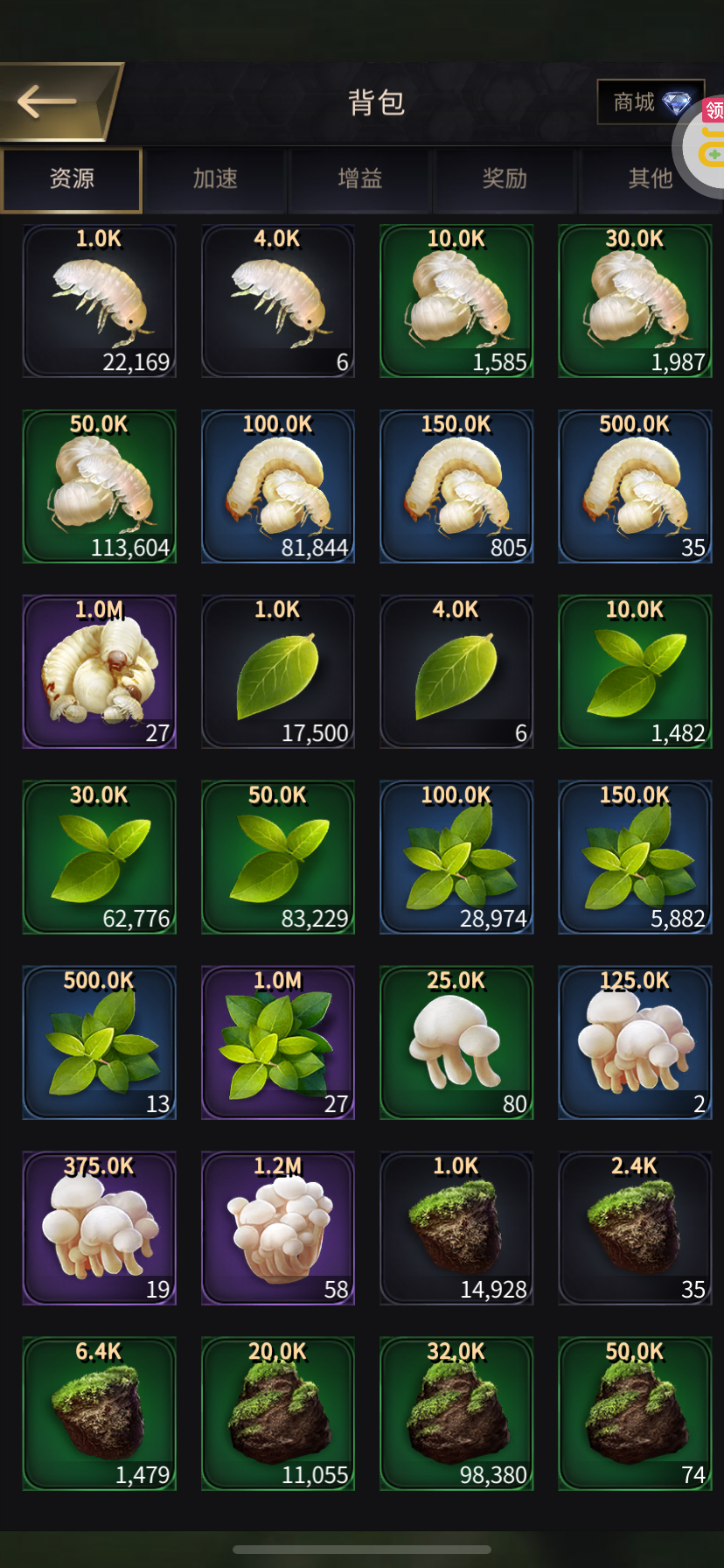The width and height of the screenshot is (724, 1568).
Task: Switch to the 加速 tab
Action: (x=215, y=179)
